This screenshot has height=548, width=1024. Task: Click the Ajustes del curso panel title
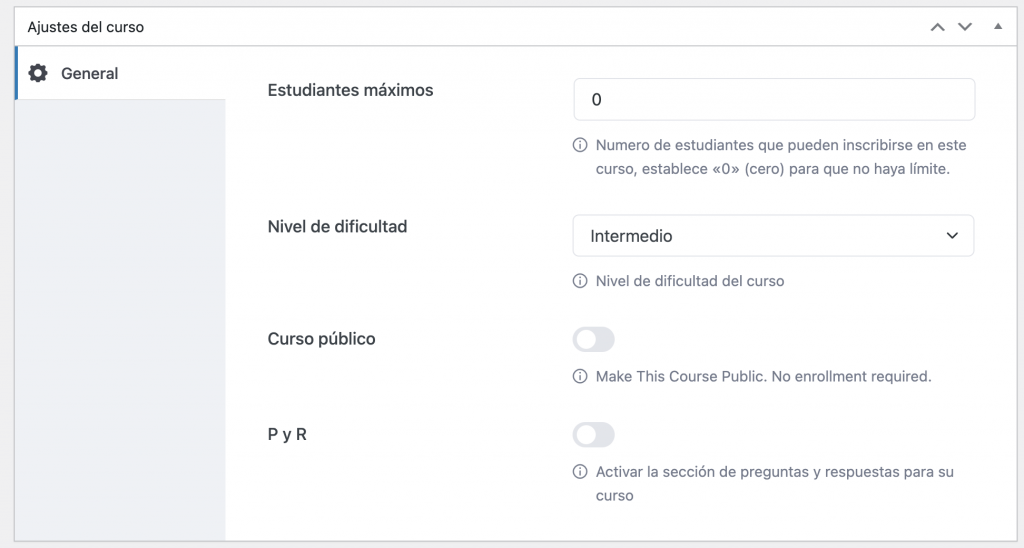coord(86,27)
